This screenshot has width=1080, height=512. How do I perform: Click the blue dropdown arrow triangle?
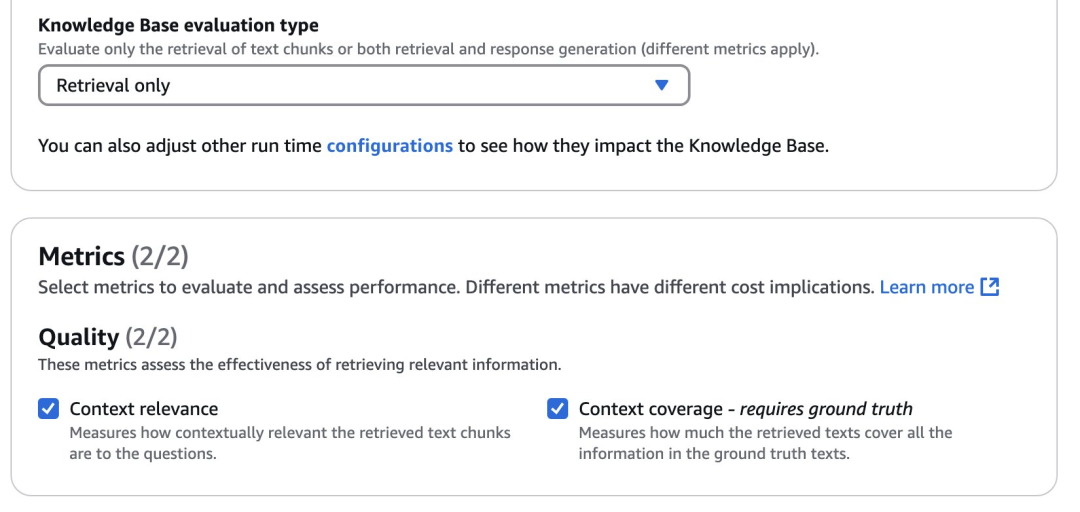(660, 86)
